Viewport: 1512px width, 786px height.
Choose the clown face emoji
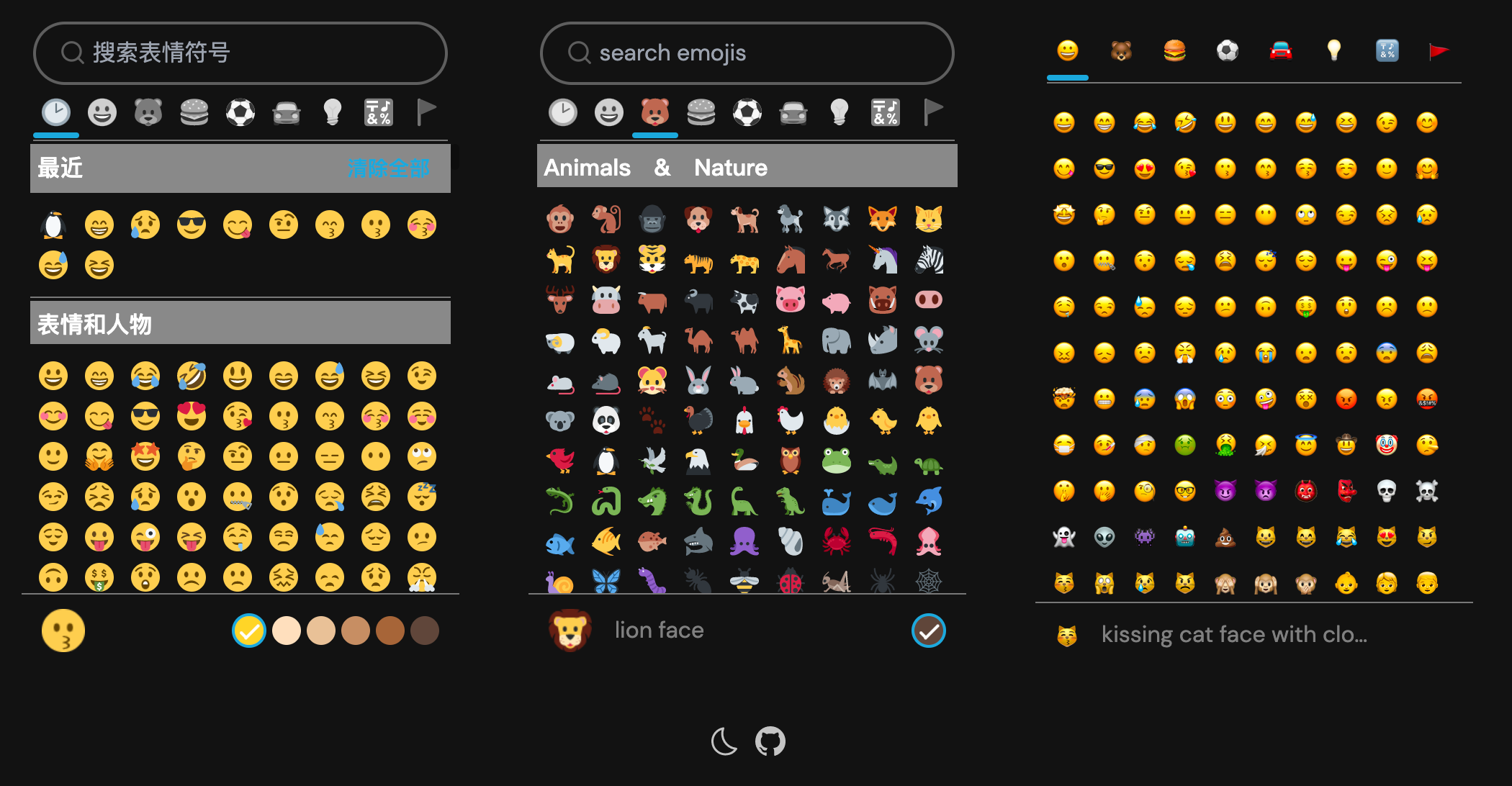coord(1387,445)
